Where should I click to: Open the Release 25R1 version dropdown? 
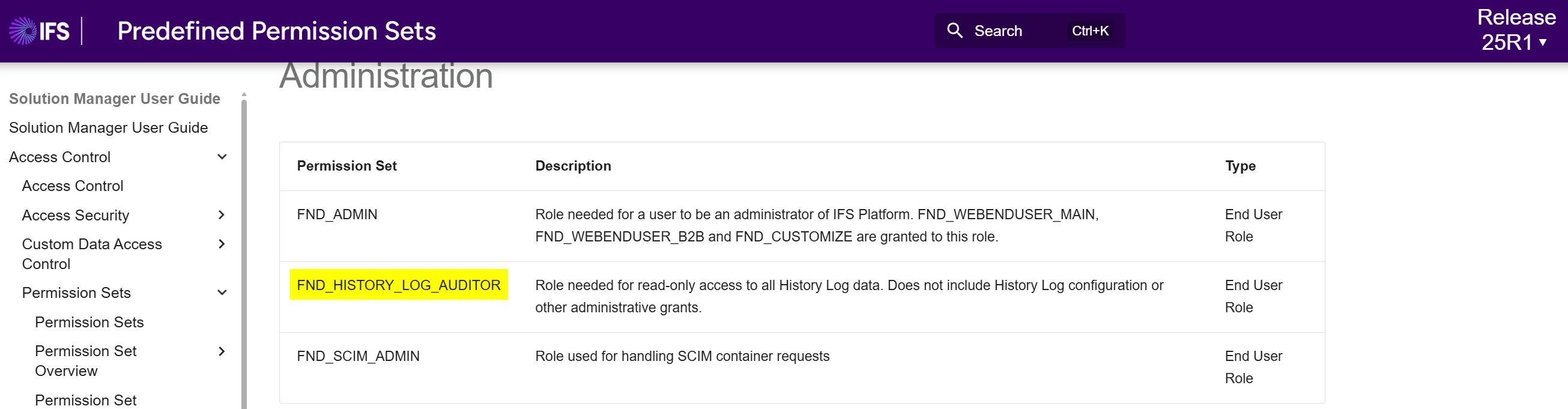(x=1516, y=30)
